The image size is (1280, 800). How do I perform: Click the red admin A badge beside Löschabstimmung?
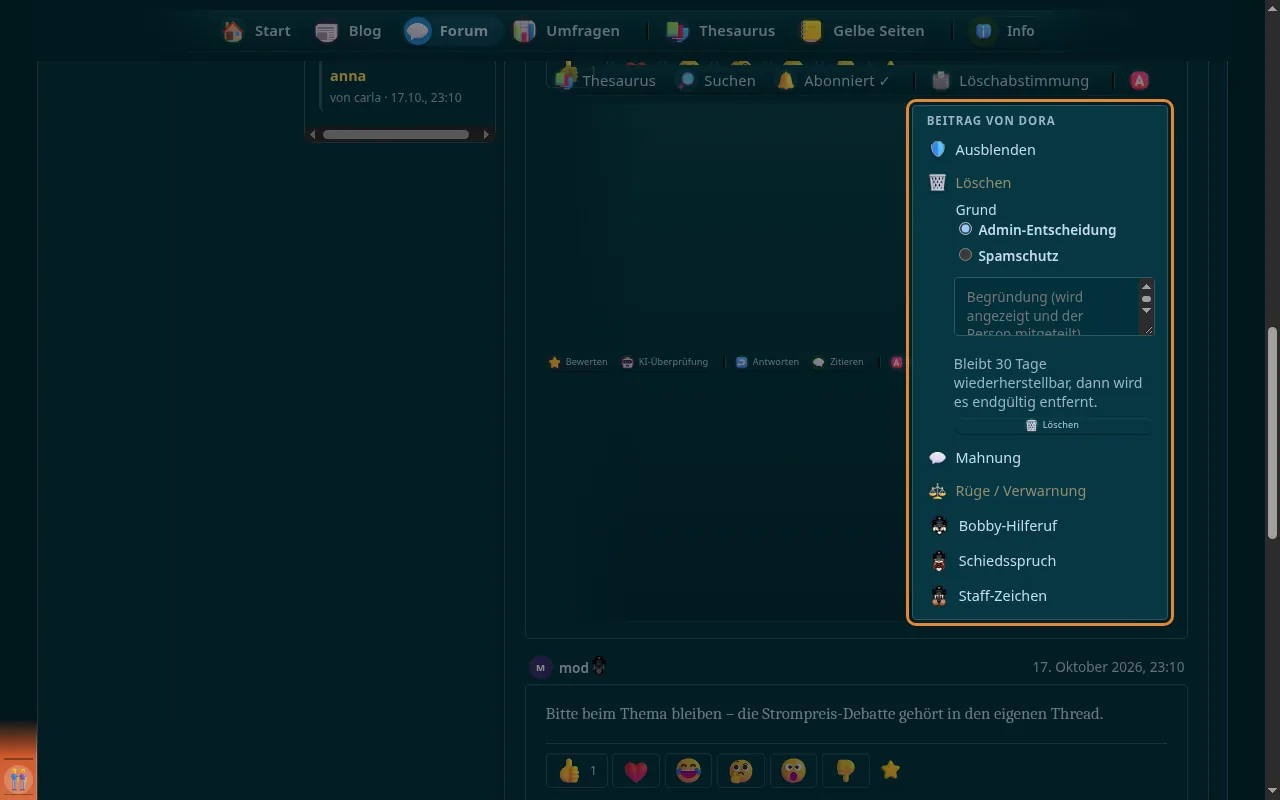(1139, 81)
